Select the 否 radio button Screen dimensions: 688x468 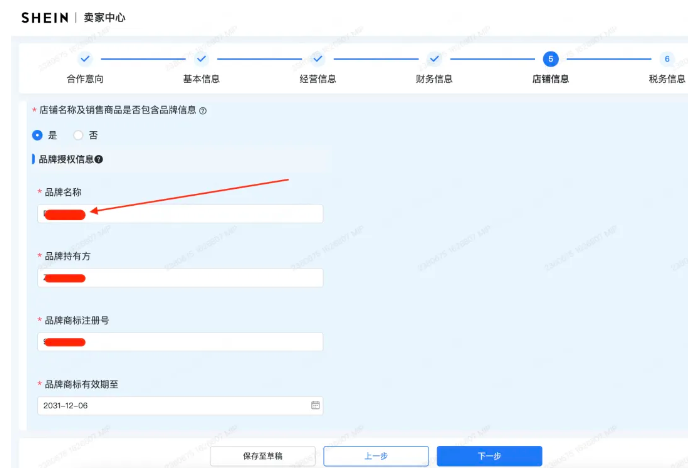pyautogui.click(x=78, y=135)
